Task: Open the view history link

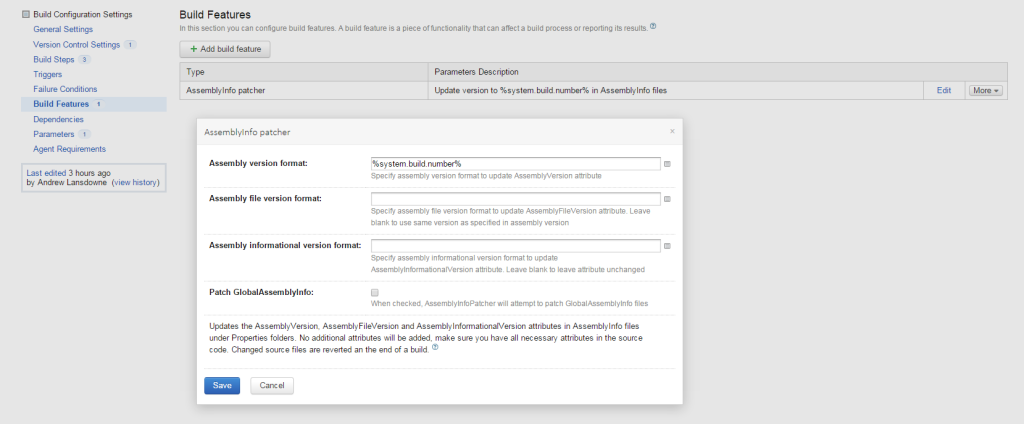Action: [x=135, y=183]
